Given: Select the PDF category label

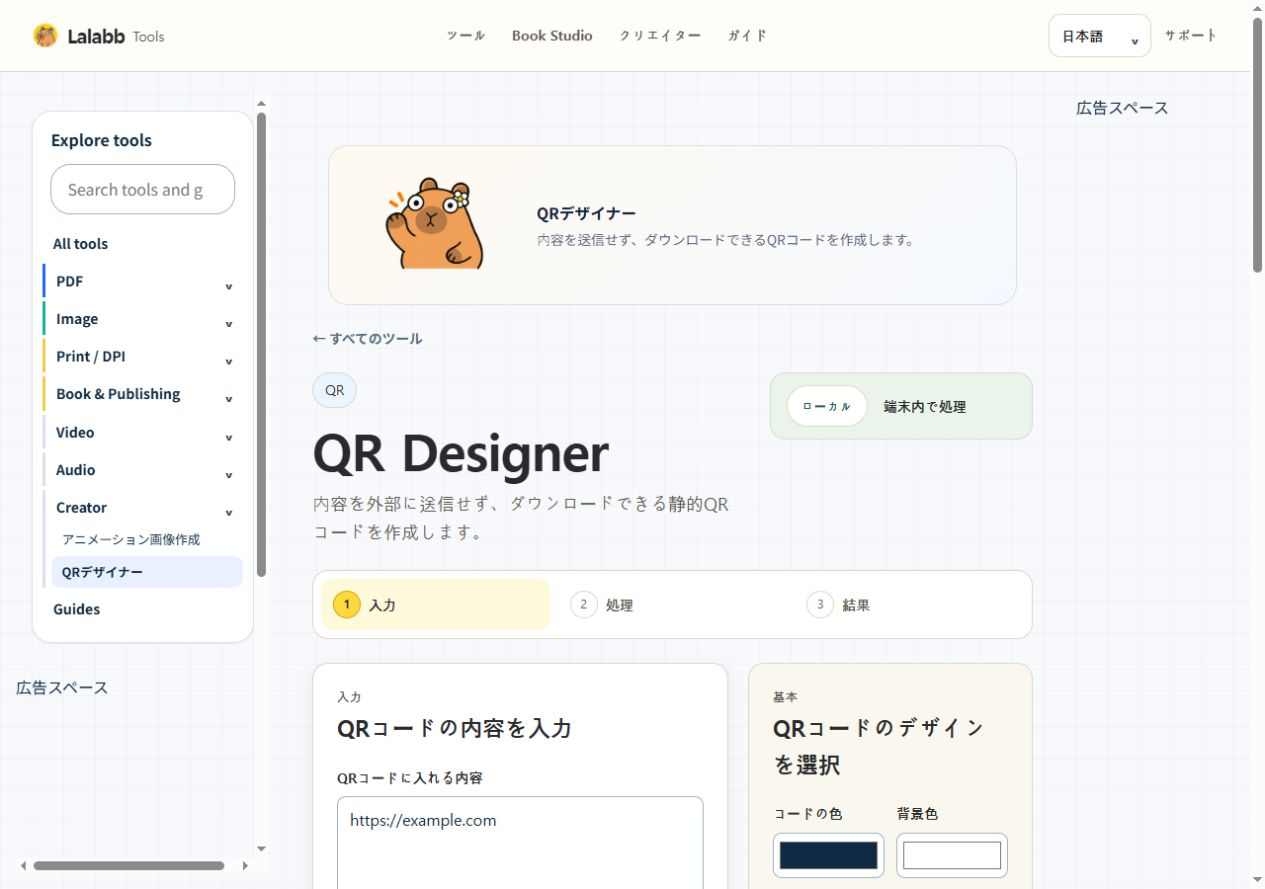Looking at the screenshot, I should 69,281.
